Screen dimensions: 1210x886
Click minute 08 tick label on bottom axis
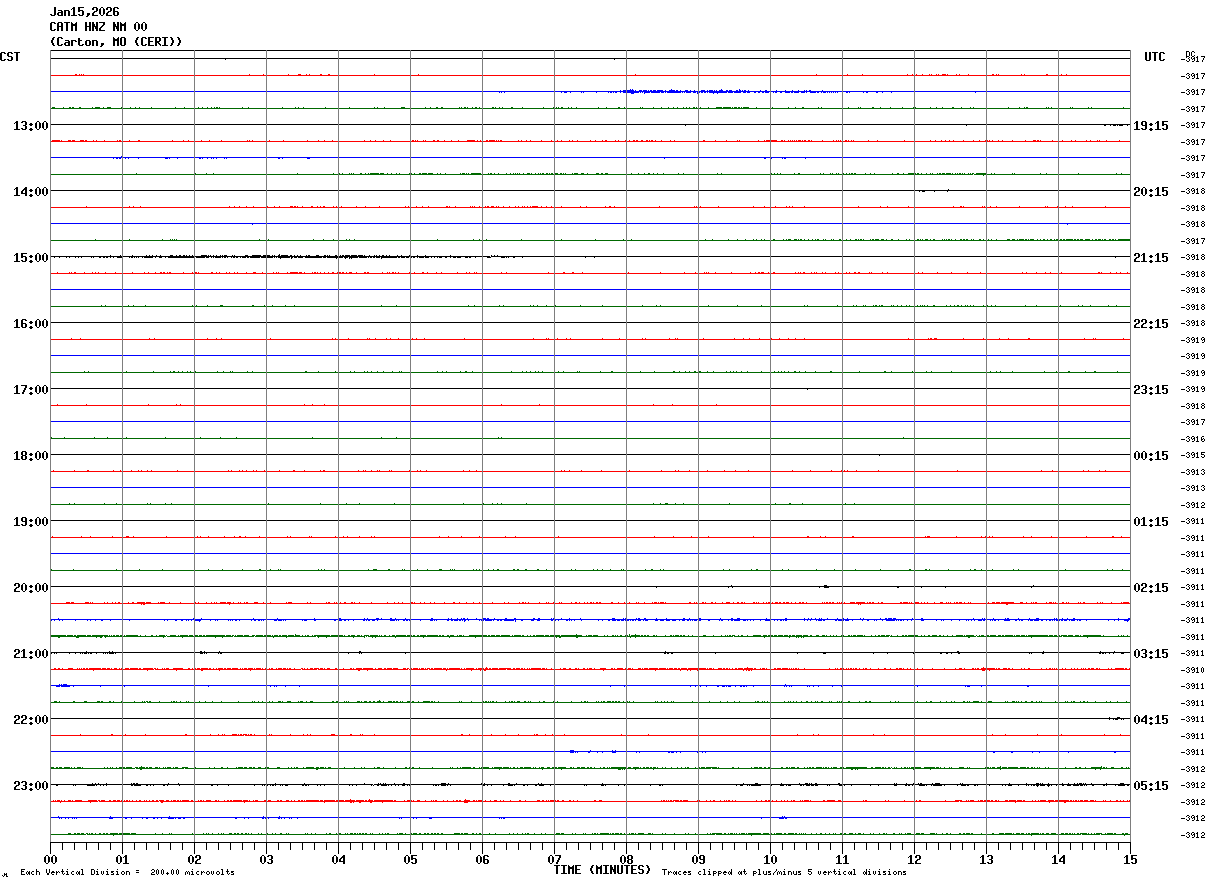(x=626, y=859)
